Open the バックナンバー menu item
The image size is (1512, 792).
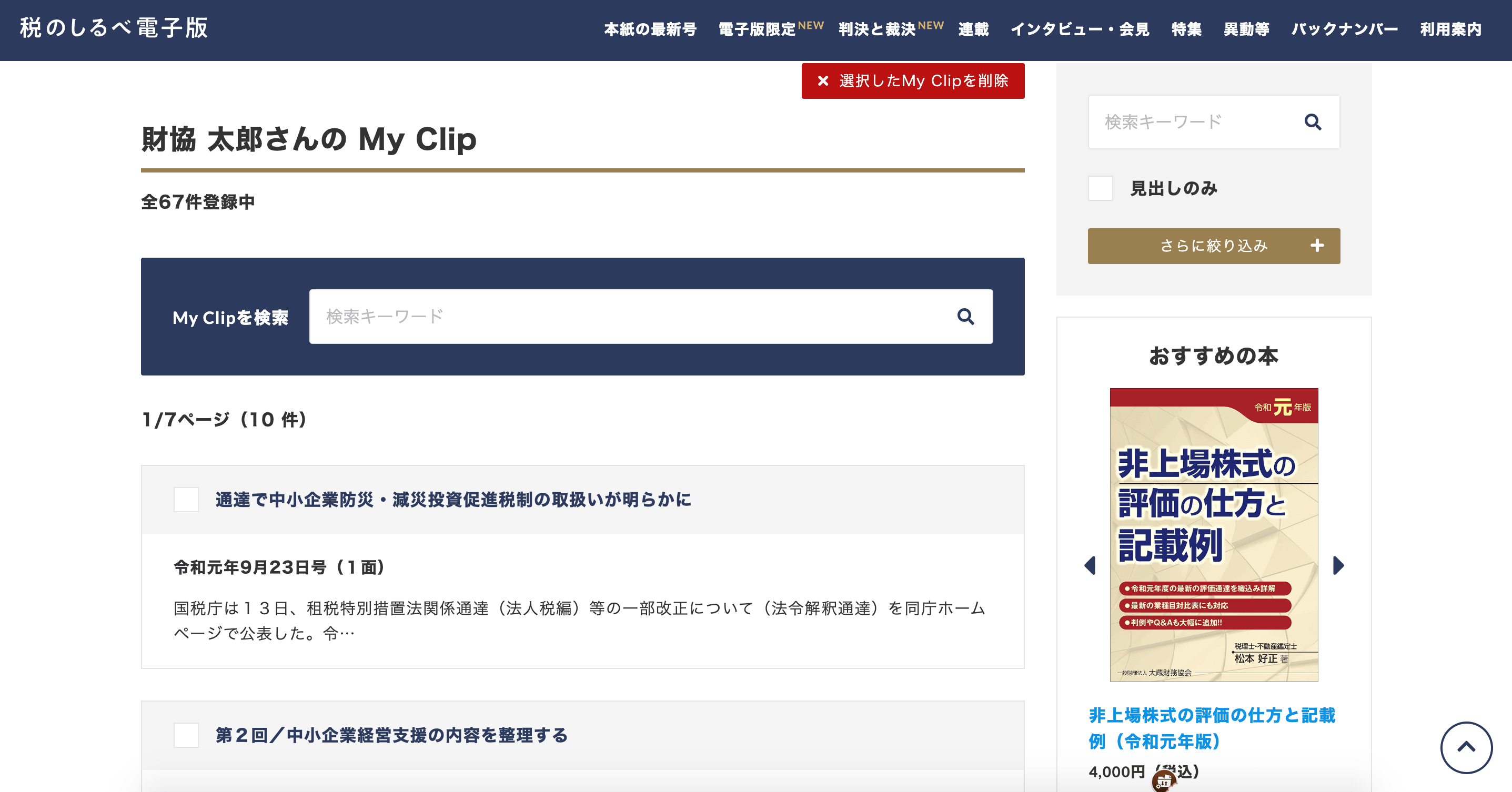pyautogui.click(x=1344, y=29)
